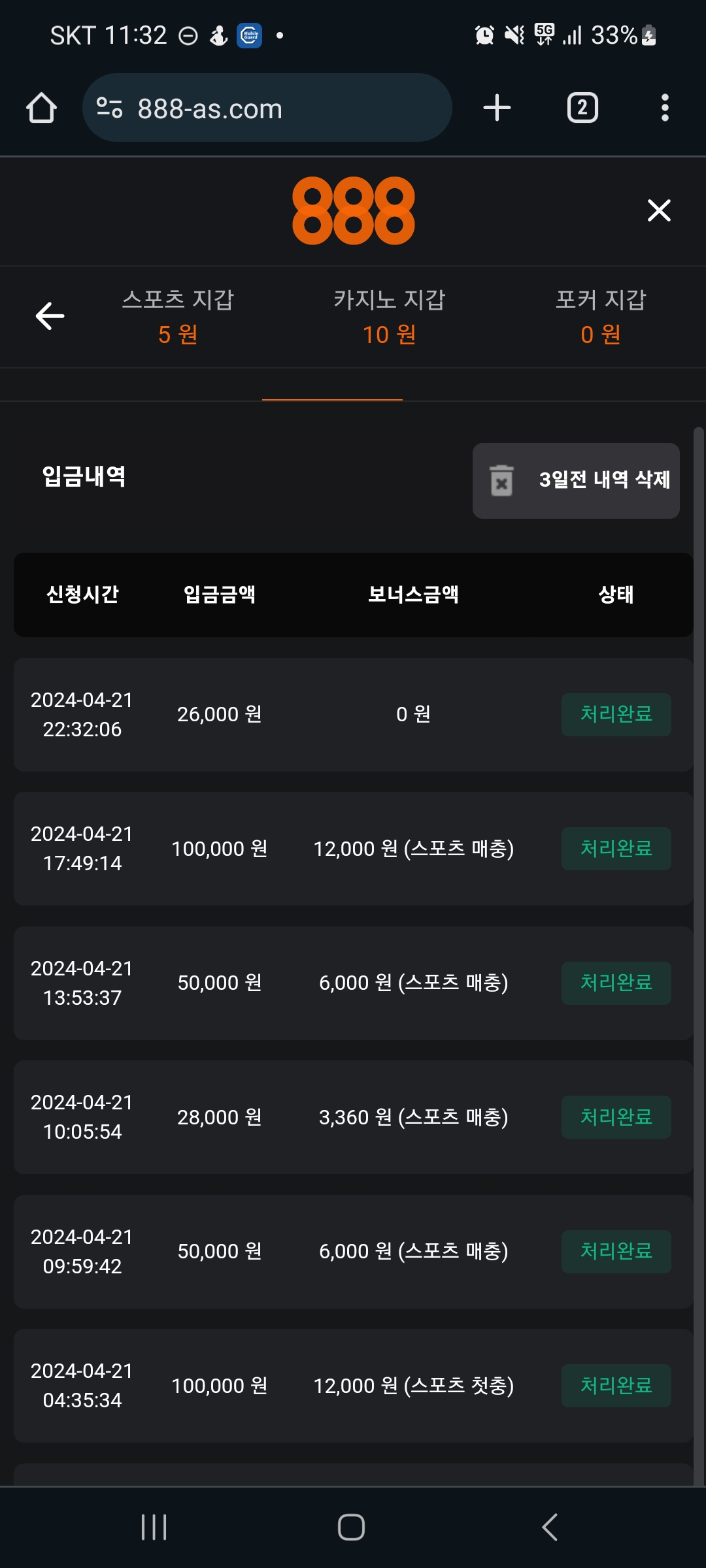
Task: Tap the Android home navigation button
Action: click(x=351, y=1527)
